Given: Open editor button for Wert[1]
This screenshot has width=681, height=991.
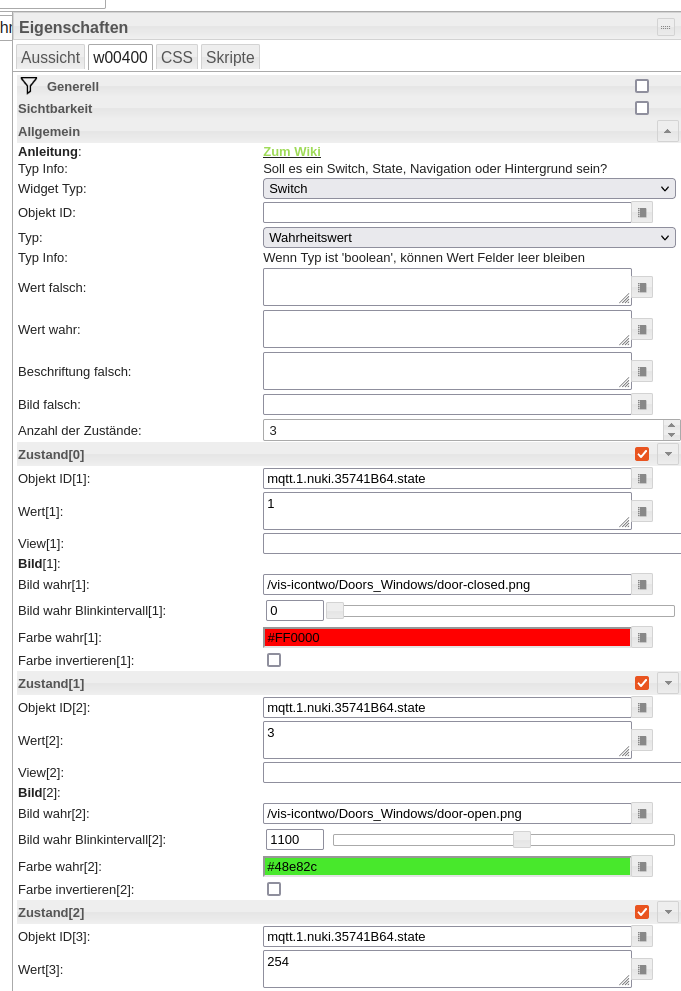Looking at the screenshot, I should click(x=642, y=511).
